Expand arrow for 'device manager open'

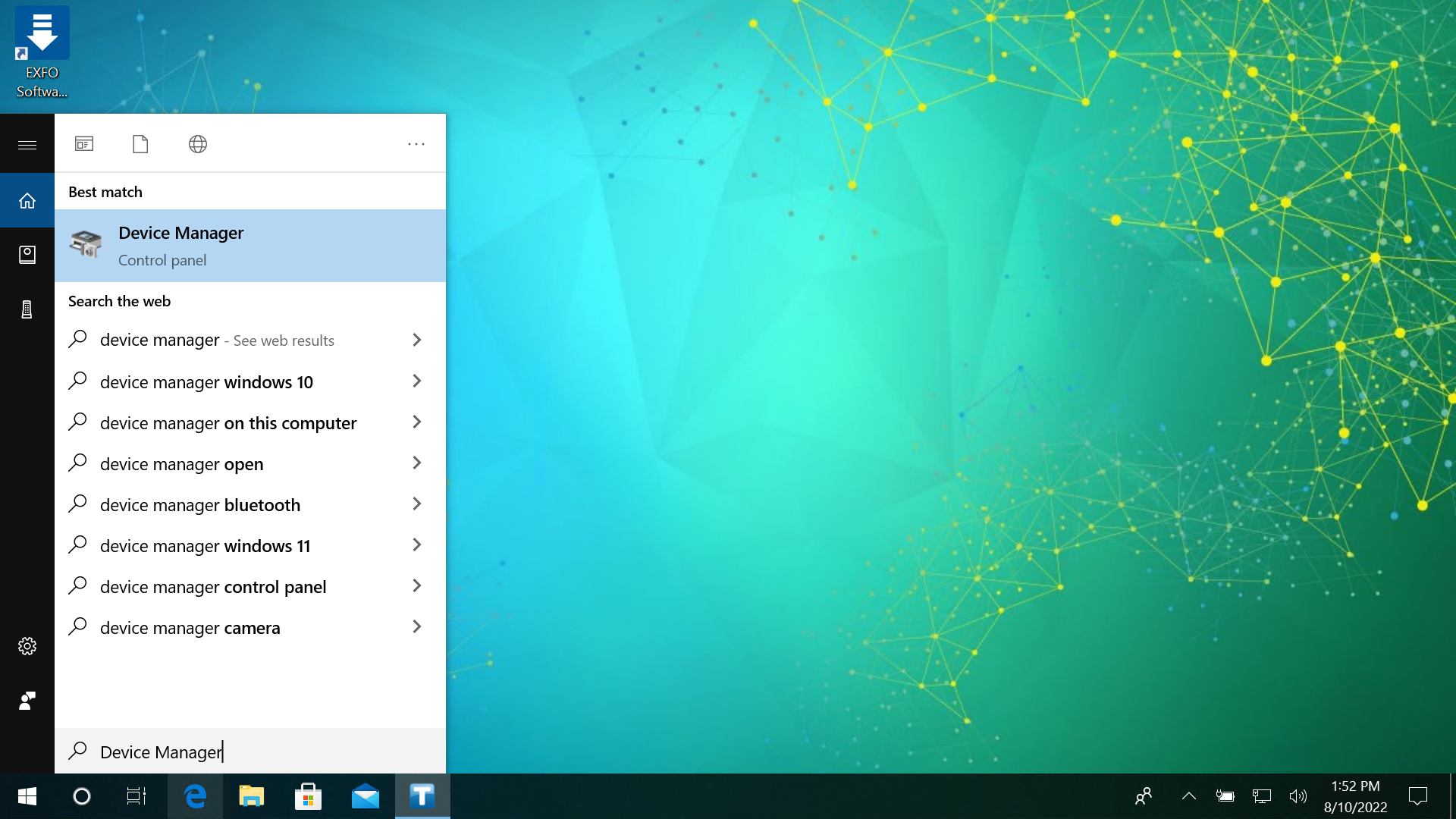[416, 463]
